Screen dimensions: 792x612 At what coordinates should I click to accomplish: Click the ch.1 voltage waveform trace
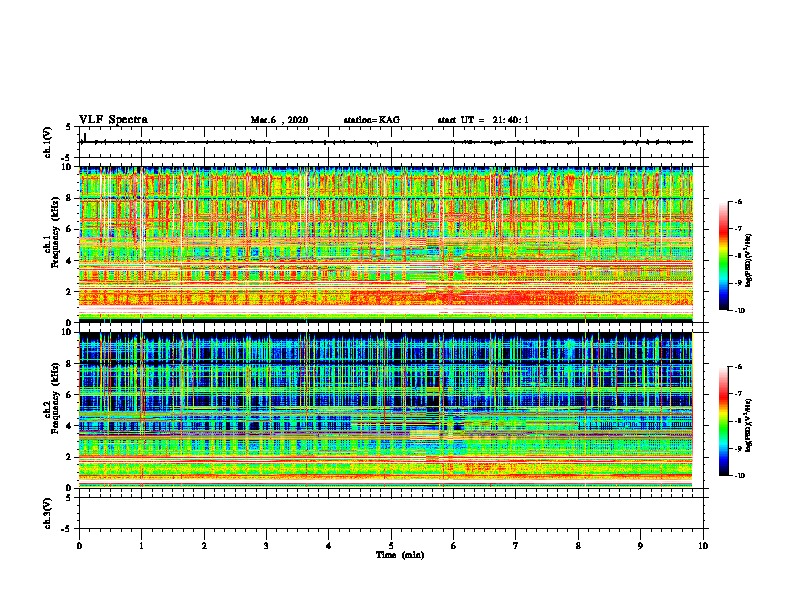[386, 142]
